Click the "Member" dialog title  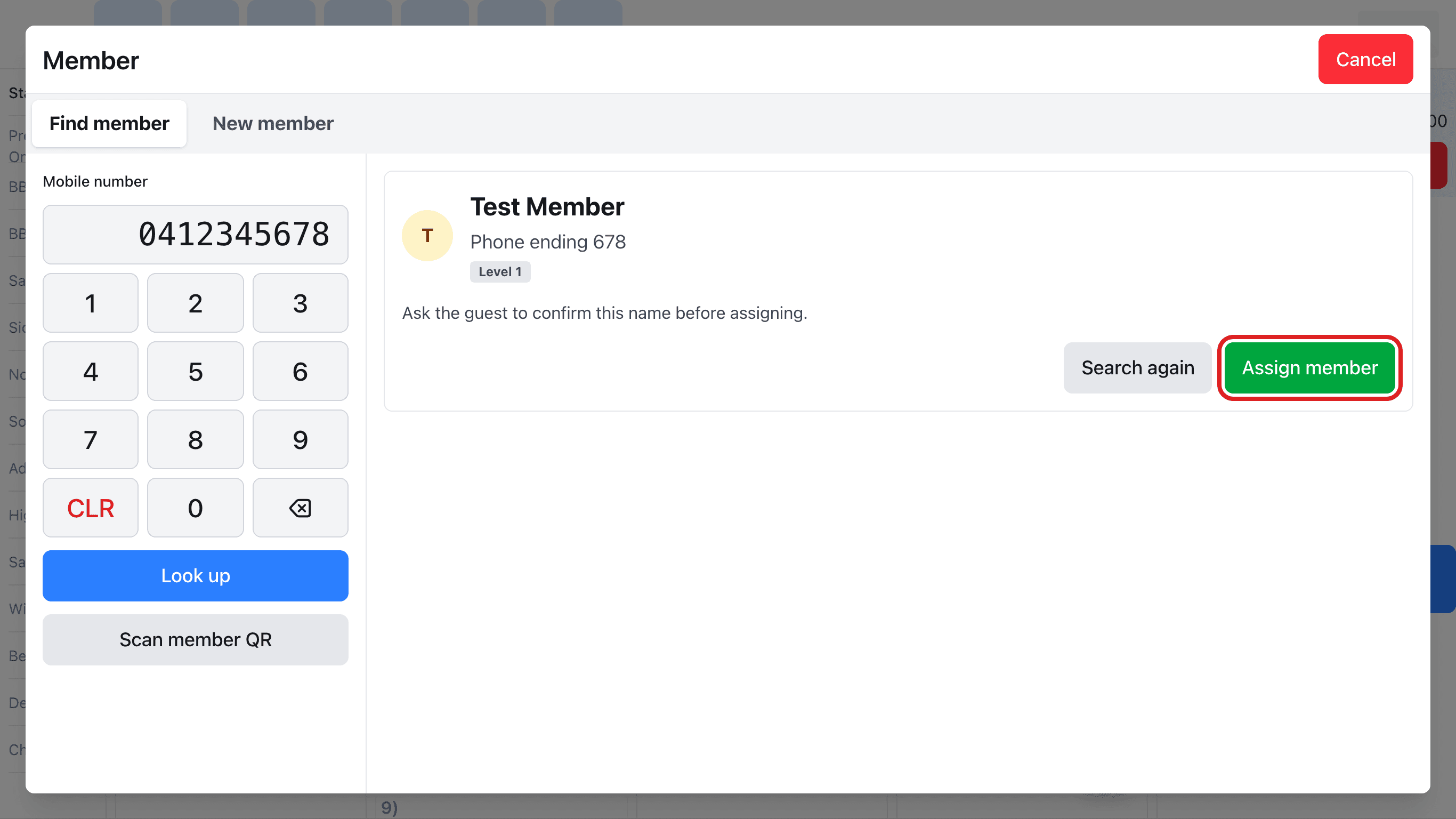point(91,60)
